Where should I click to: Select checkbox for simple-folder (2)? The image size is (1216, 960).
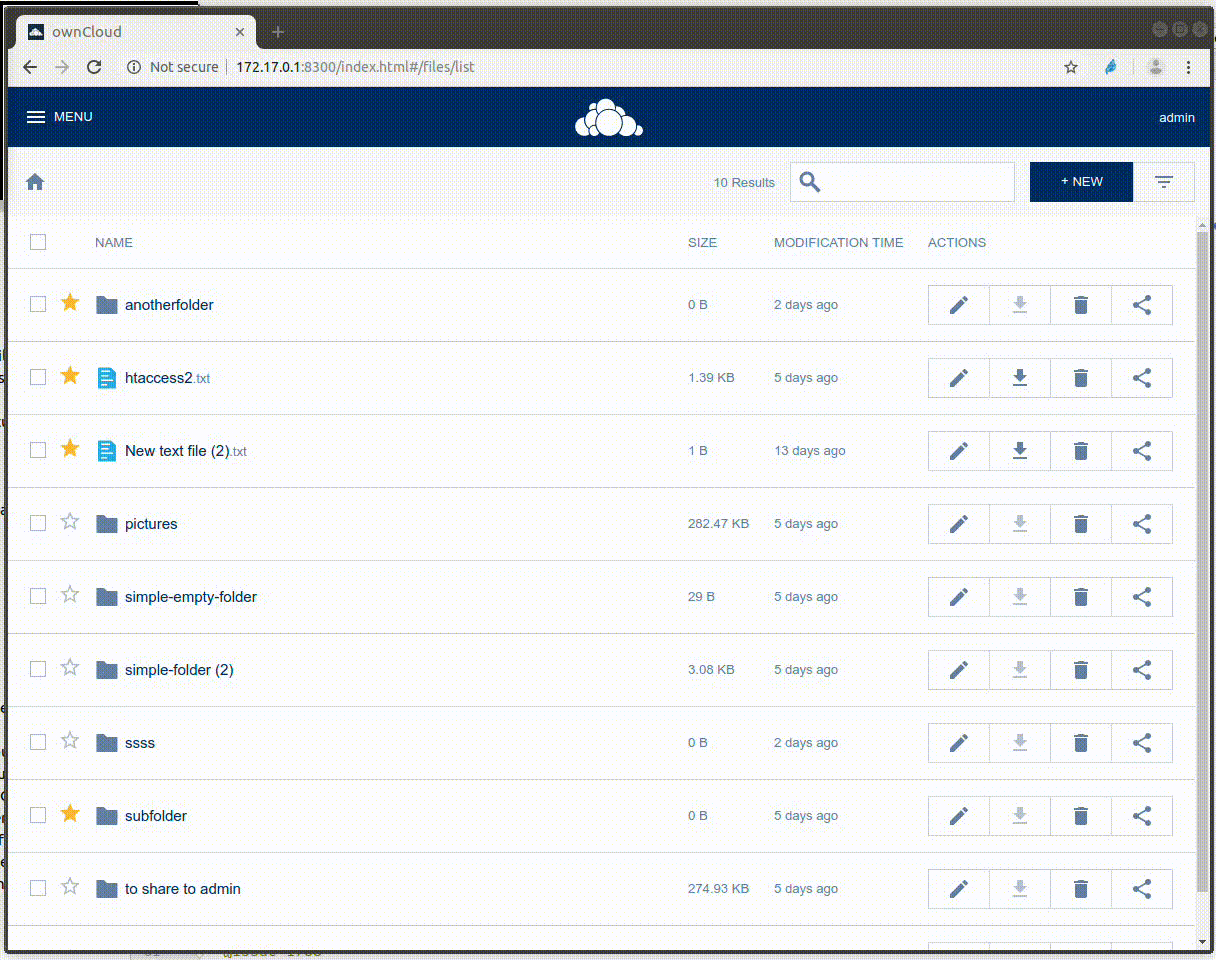[38, 669]
